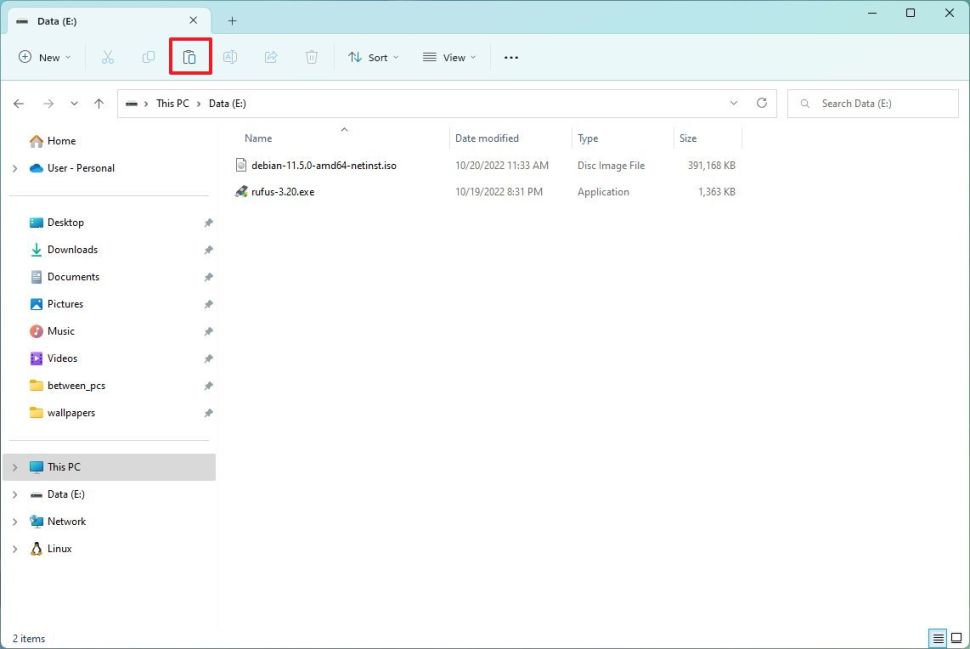The image size is (970, 649).
Task: Open the New item dropdown
Action: coord(45,57)
